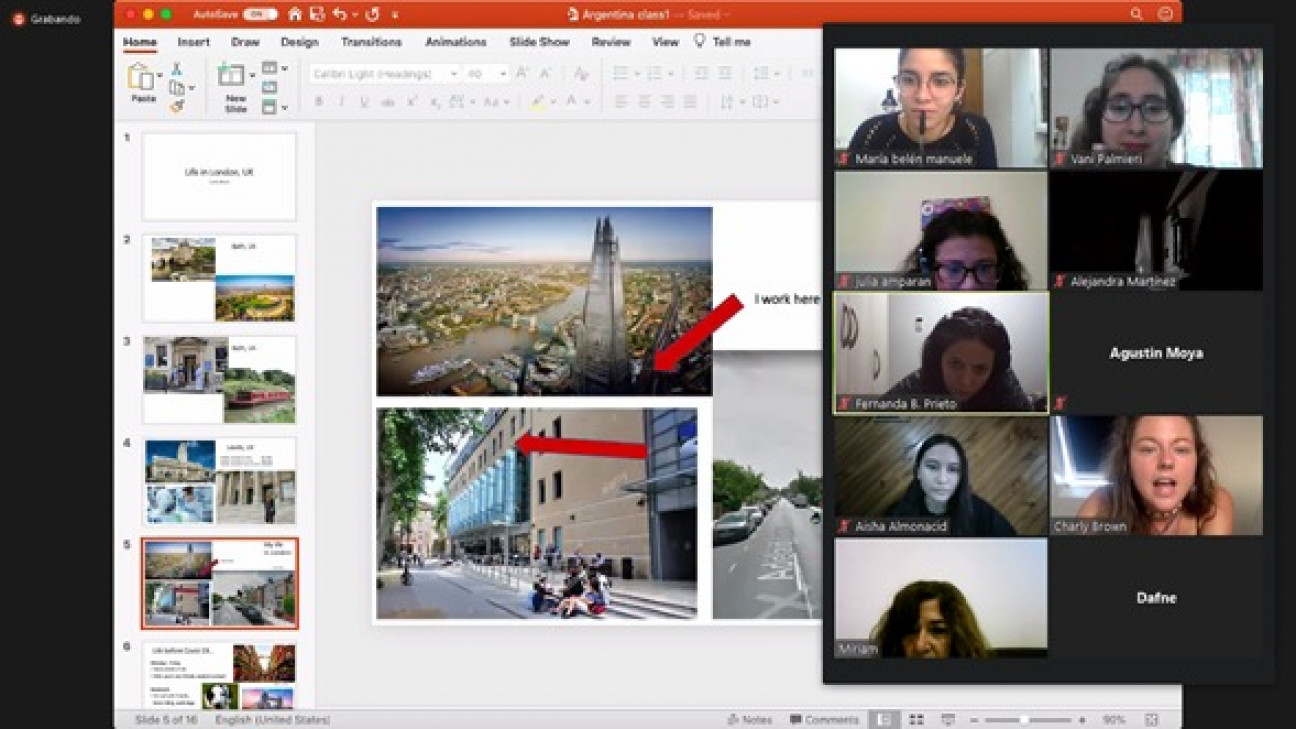Click the Paste clipboard icon
Screen dimensions: 1296x729
[141, 77]
